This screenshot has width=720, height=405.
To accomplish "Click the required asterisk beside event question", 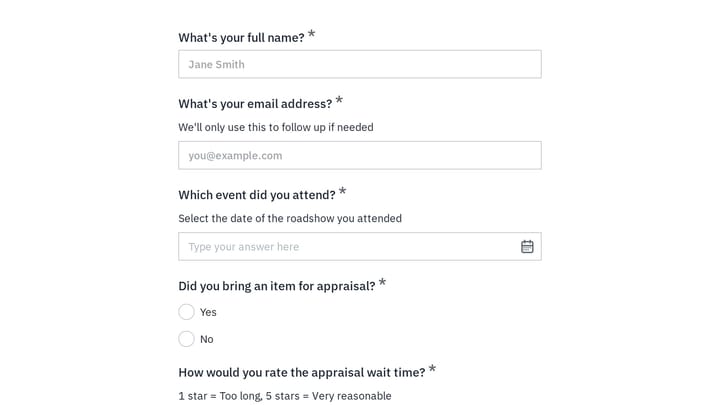I will [343, 191].
